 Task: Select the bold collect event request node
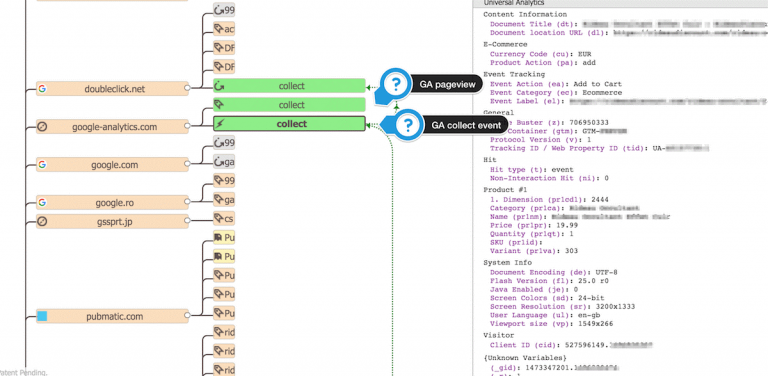289,124
